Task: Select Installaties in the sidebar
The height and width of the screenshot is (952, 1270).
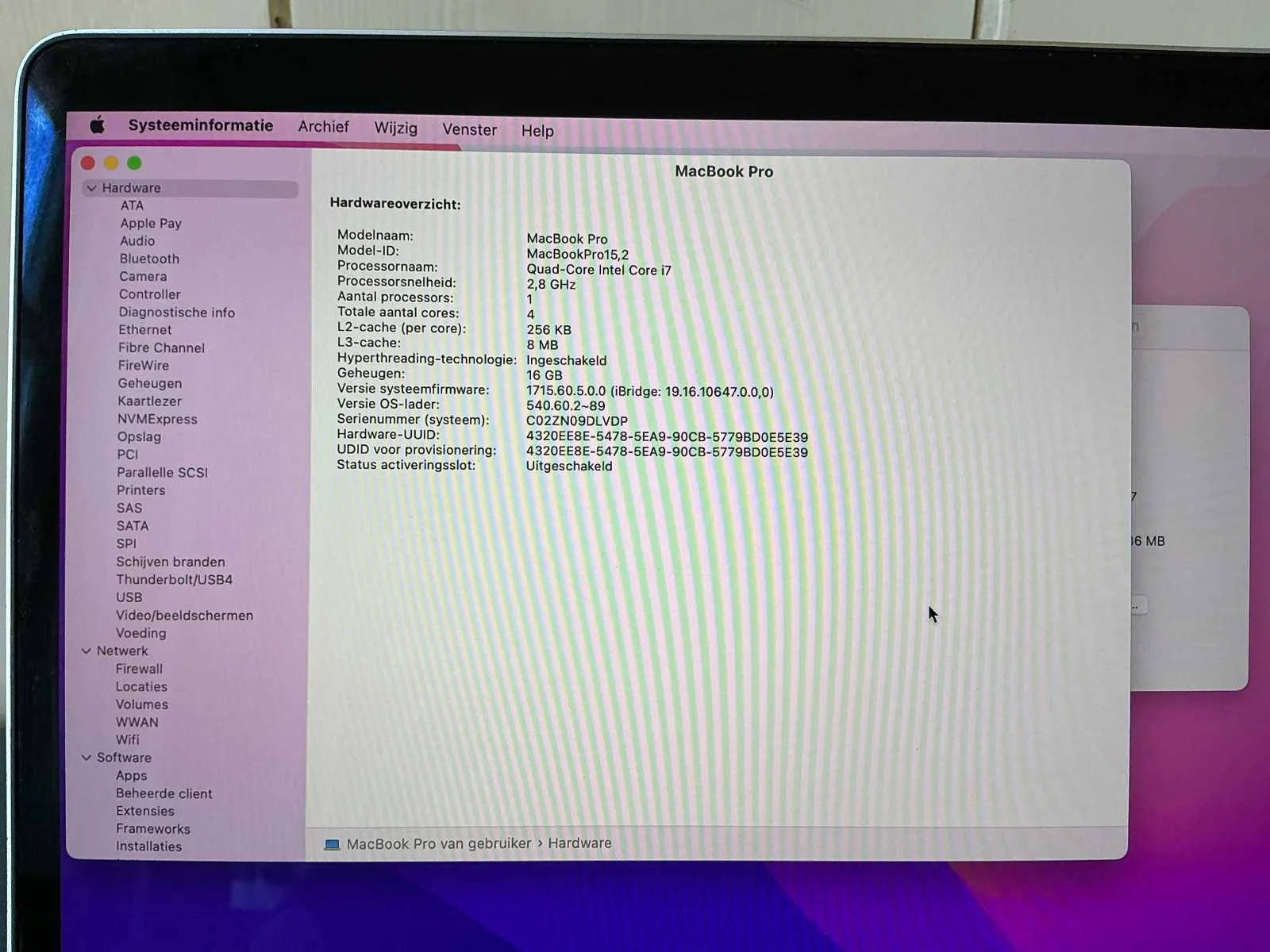Action: [x=149, y=846]
